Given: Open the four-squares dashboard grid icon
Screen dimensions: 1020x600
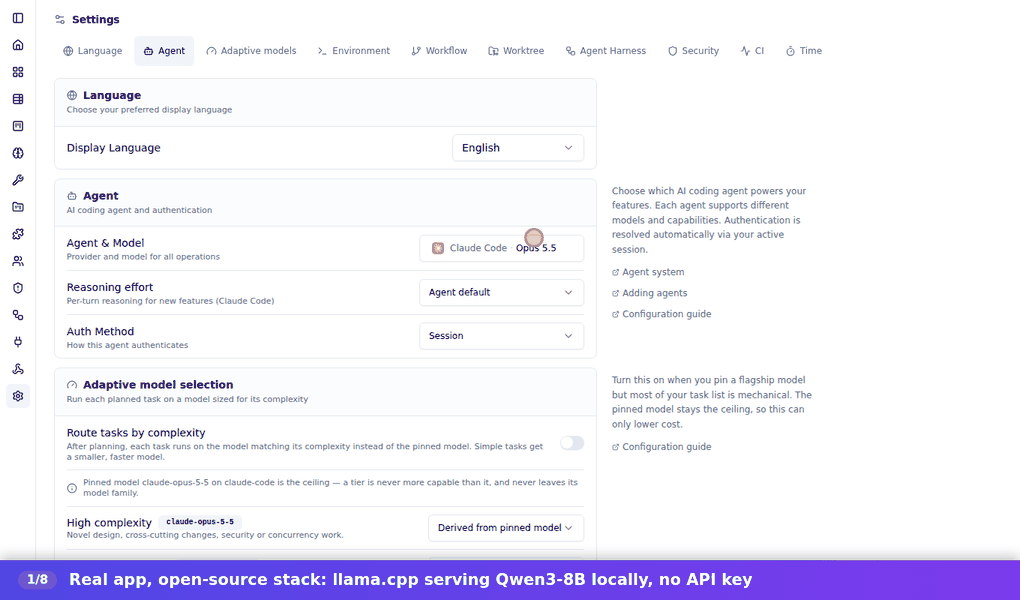Looking at the screenshot, I should click(x=18, y=72).
